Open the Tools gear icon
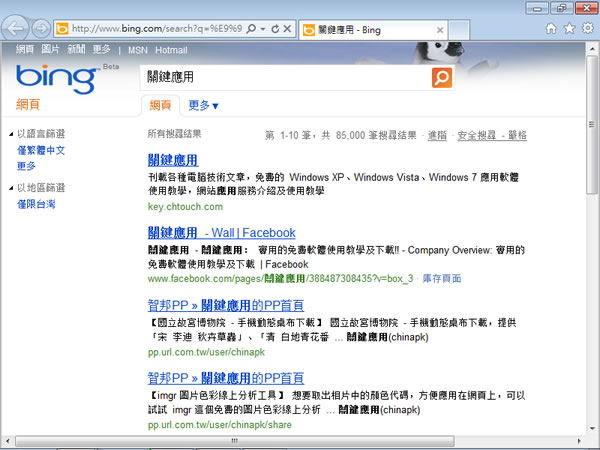Image resolution: width=600 pixels, height=450 pixels. [x=588, y=28]
